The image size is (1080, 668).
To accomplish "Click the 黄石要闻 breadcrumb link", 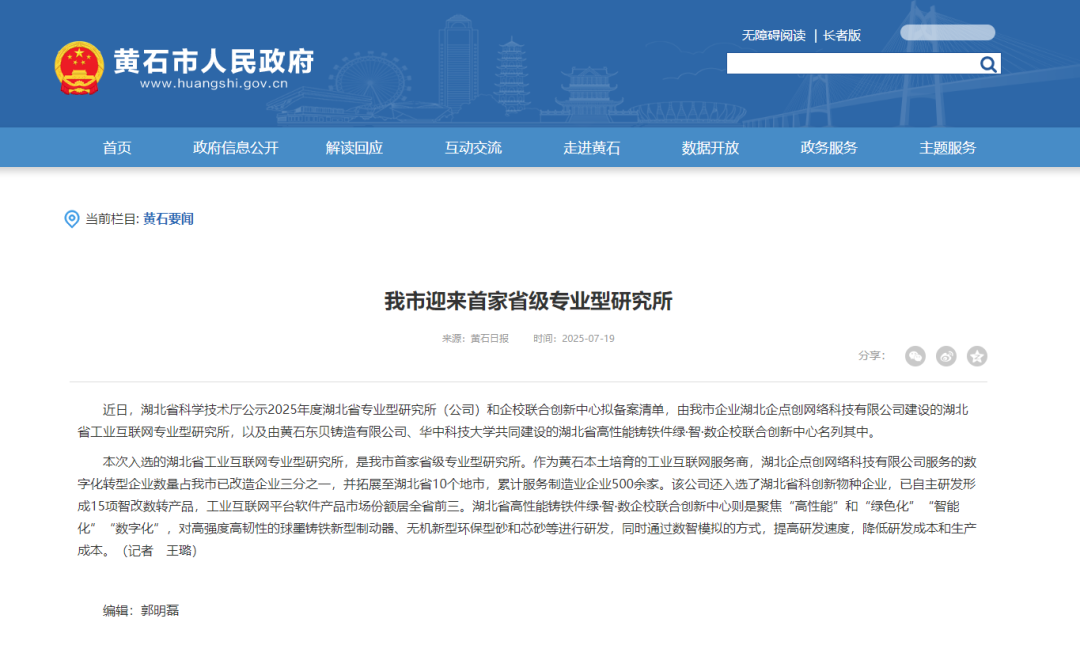I will (168, 219).
